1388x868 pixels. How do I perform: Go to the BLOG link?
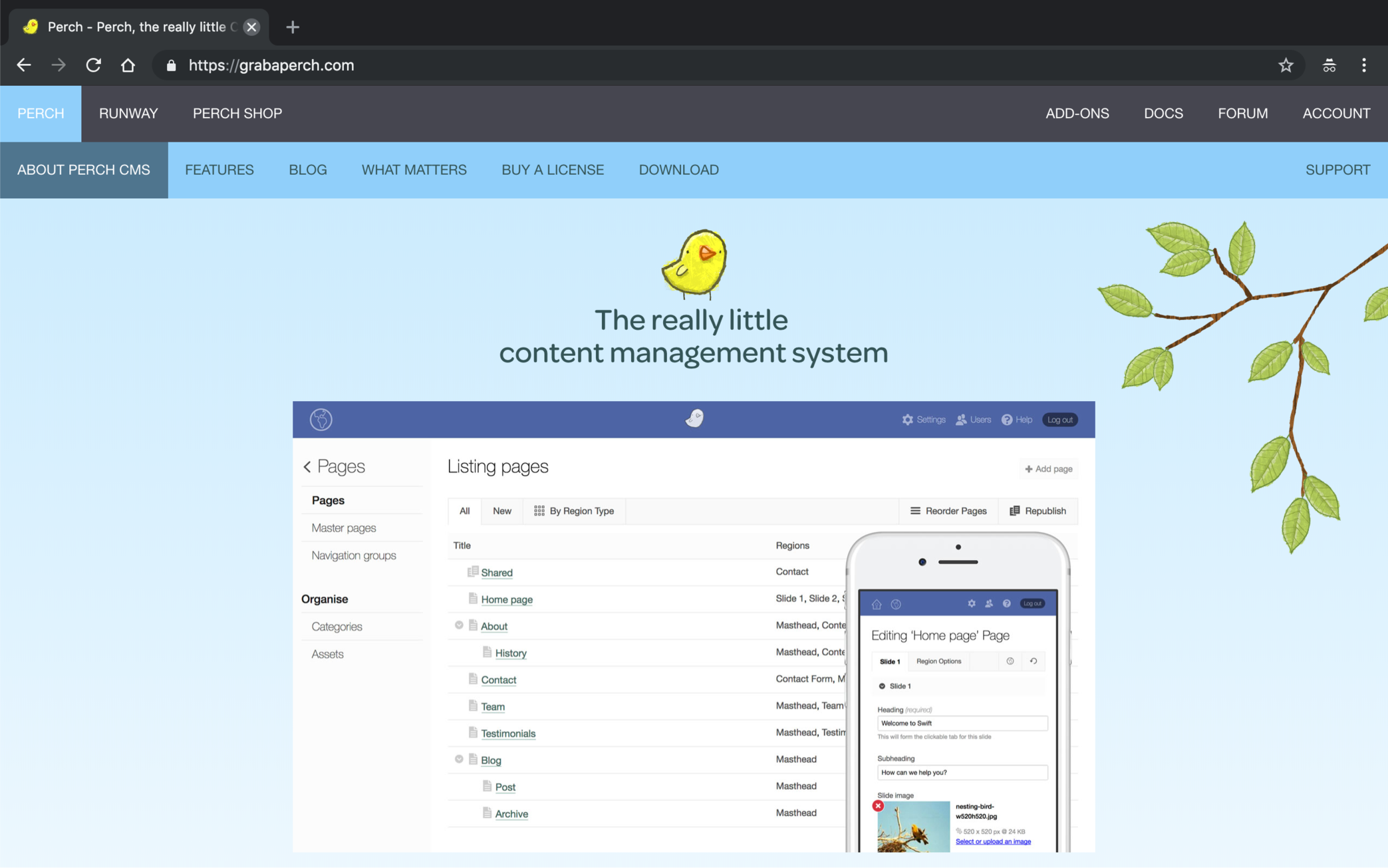tap(308, 170)
